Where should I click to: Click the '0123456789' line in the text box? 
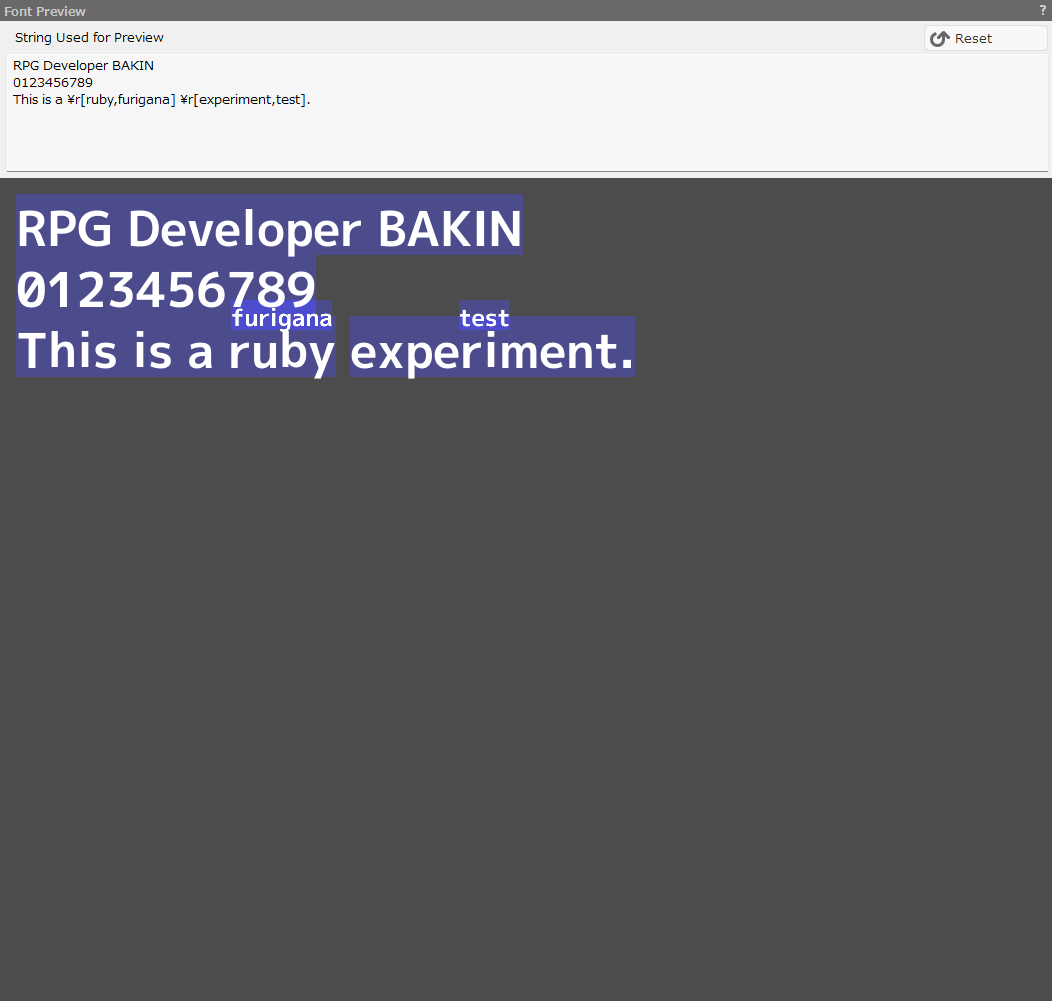click(x=53, y=83)
